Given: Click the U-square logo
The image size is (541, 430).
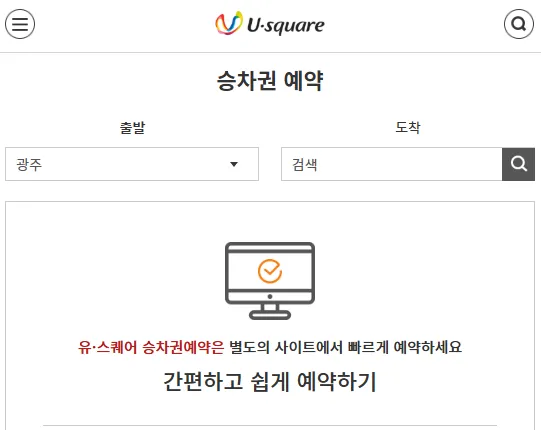Looking at the screenshot, I should pos(270,23).
